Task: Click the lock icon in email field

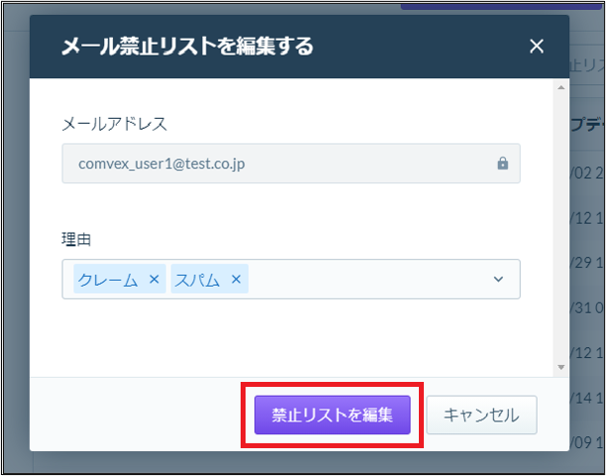Action: pyautogui.click(x=502, y=163)
